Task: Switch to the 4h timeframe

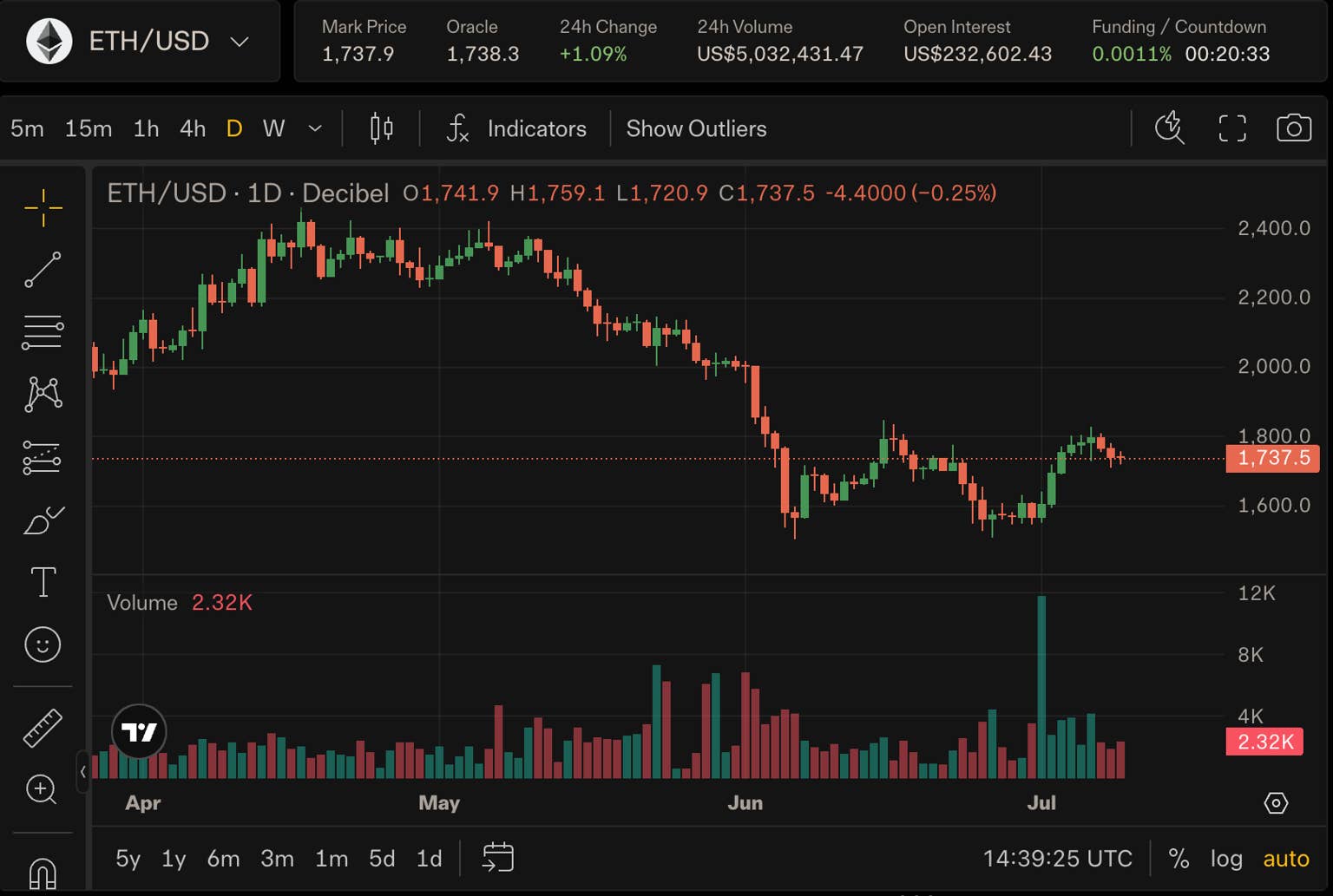Action: coord(193,128)
